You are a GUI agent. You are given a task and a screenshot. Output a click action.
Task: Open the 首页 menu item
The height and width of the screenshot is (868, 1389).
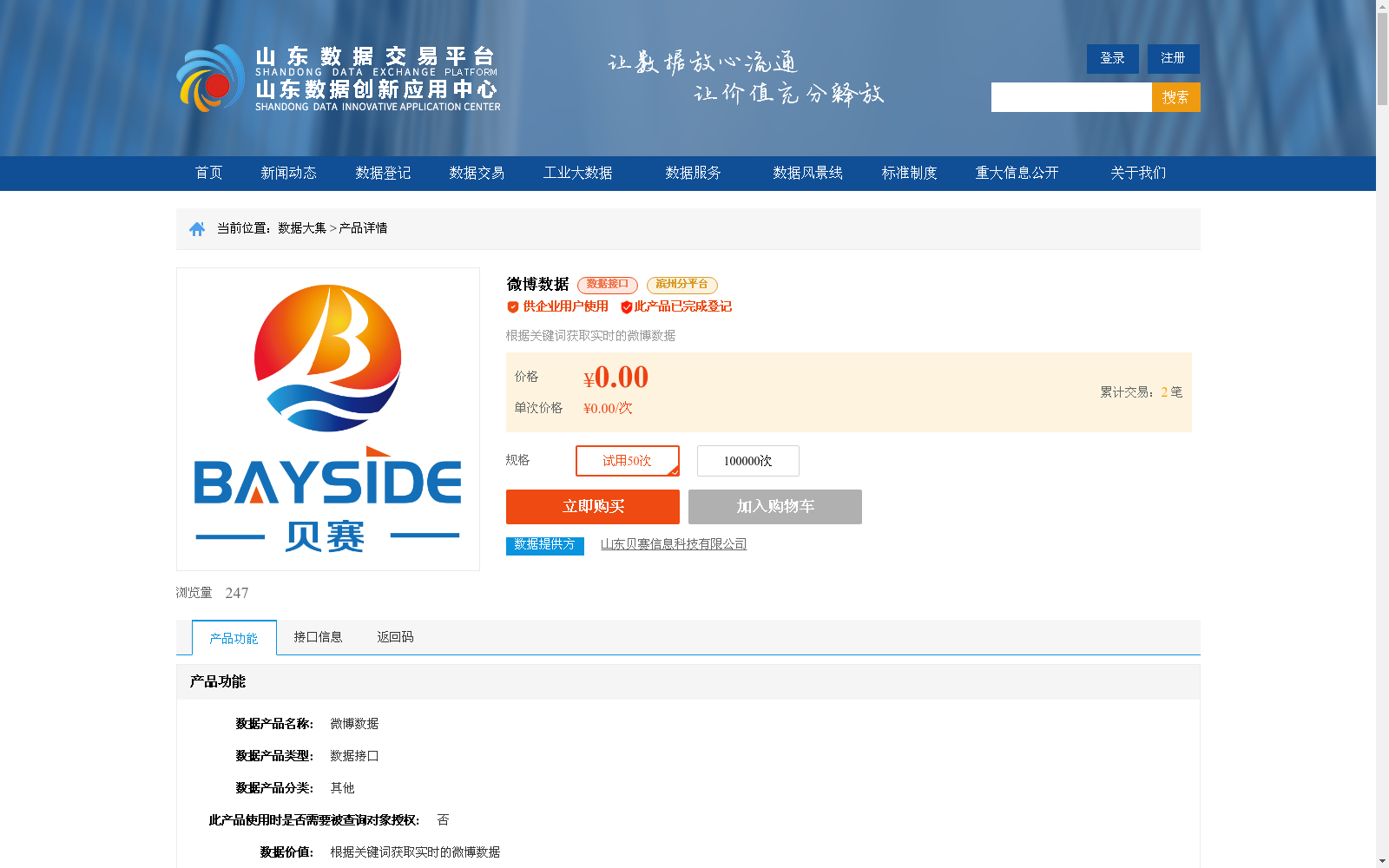209,173
